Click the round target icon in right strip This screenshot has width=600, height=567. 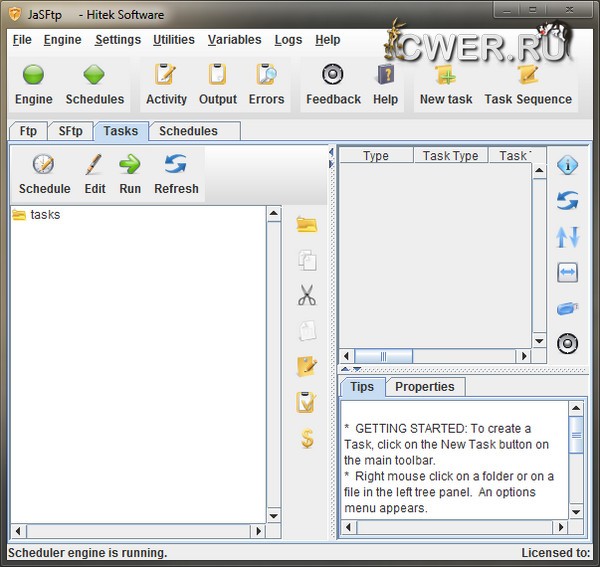(567, 343)
